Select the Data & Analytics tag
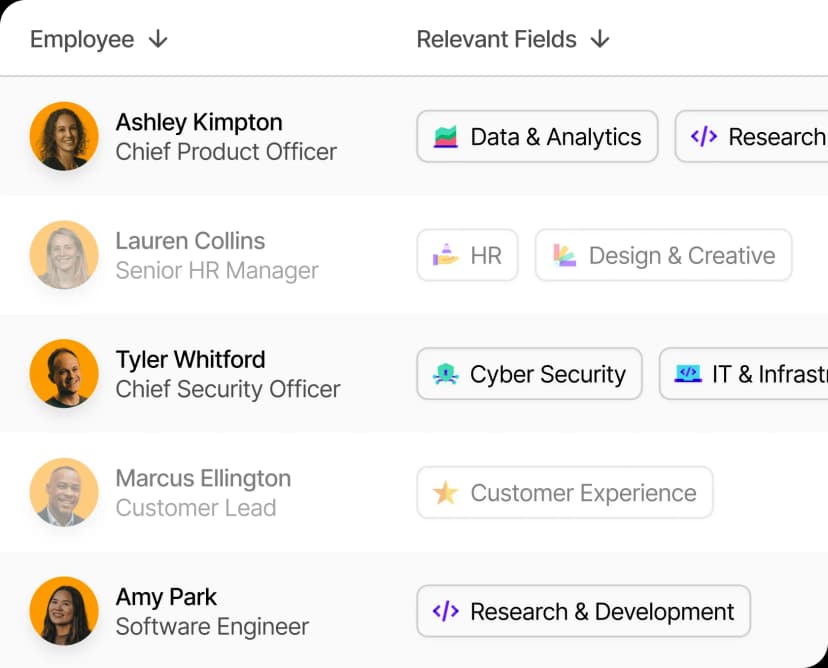 tap(537, 137)
